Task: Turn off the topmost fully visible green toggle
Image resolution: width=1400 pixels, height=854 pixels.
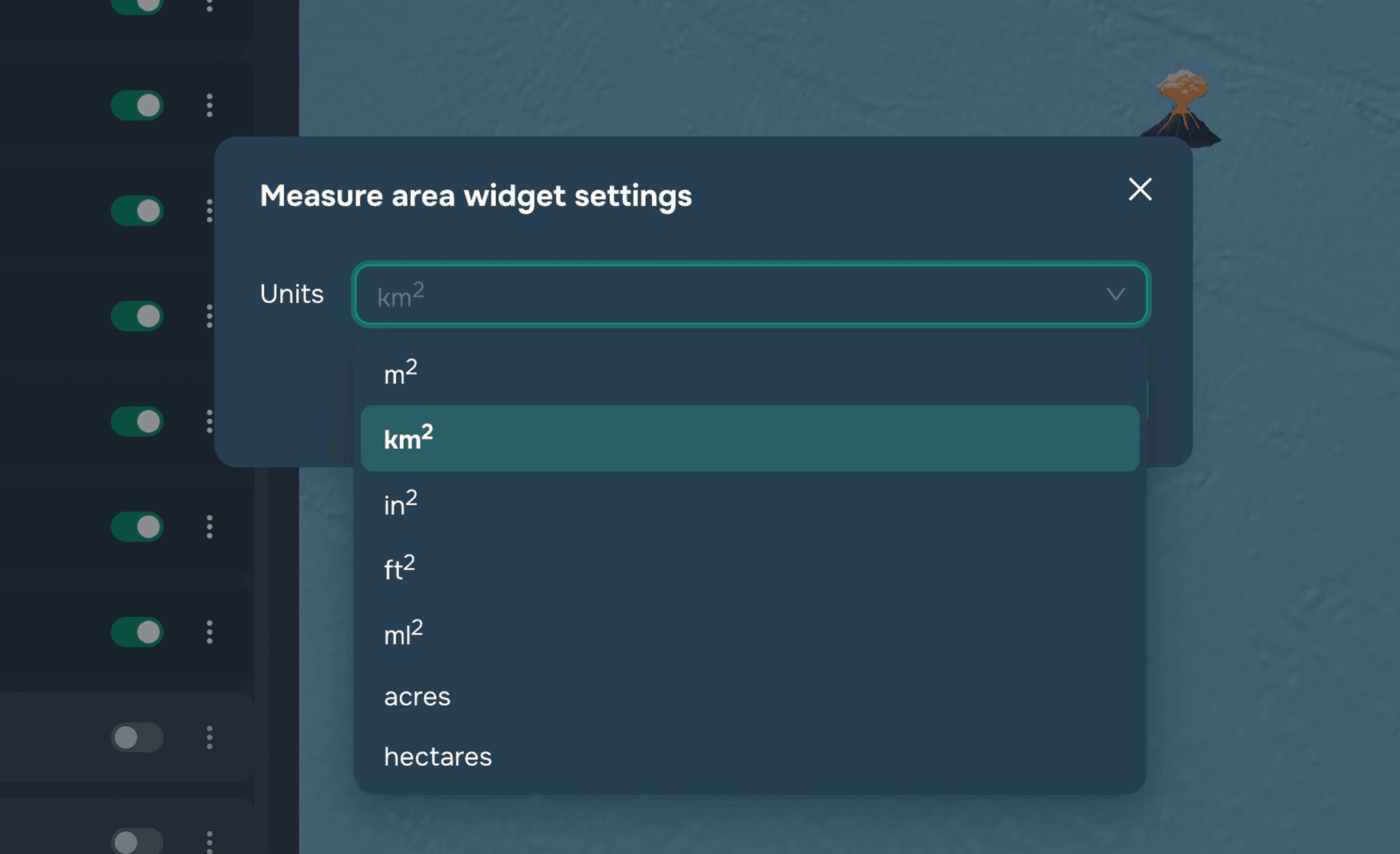Action: click(137, 105)
